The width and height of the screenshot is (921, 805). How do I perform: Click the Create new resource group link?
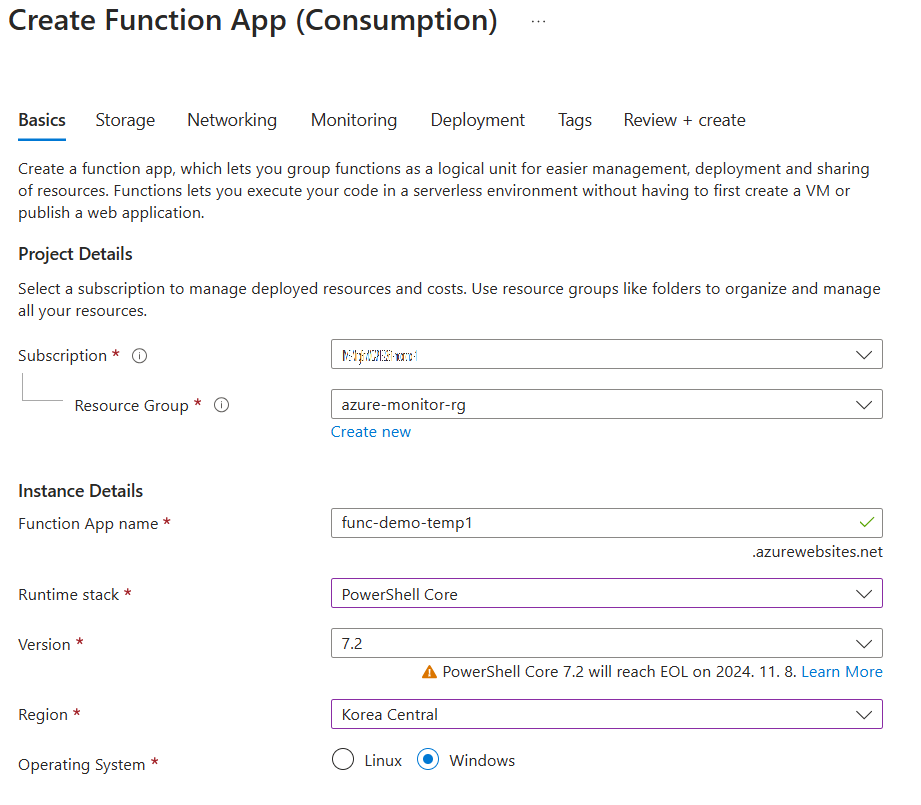pos(371,432)
